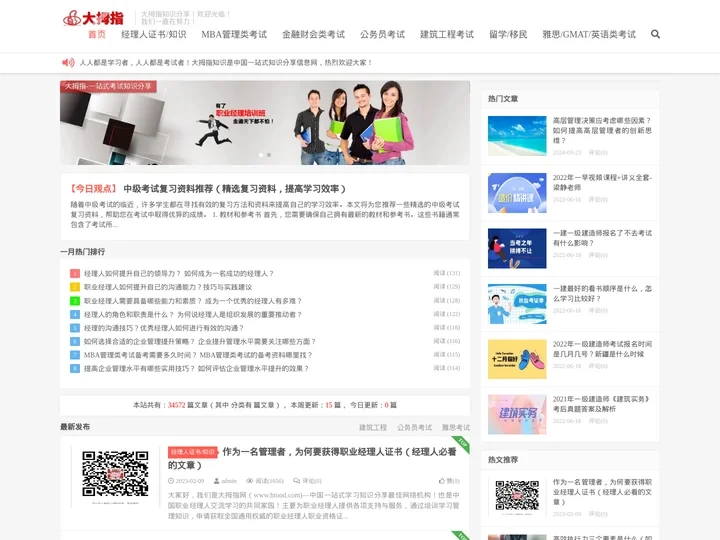Open 2022年一早视频课程+讲义全套 article
Image resolution: width=720 pixels, height=540 pixels.
[x=602, y=182]
